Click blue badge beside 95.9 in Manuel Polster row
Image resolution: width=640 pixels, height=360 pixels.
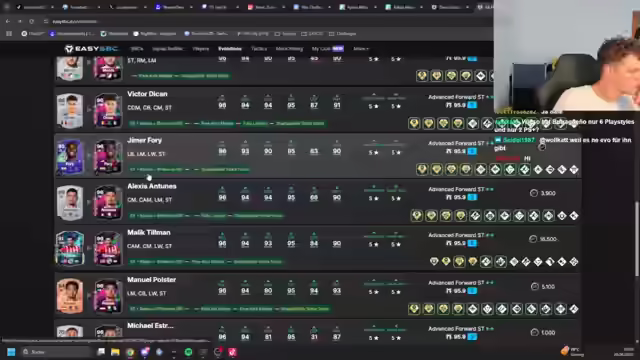tap(472, 291)
